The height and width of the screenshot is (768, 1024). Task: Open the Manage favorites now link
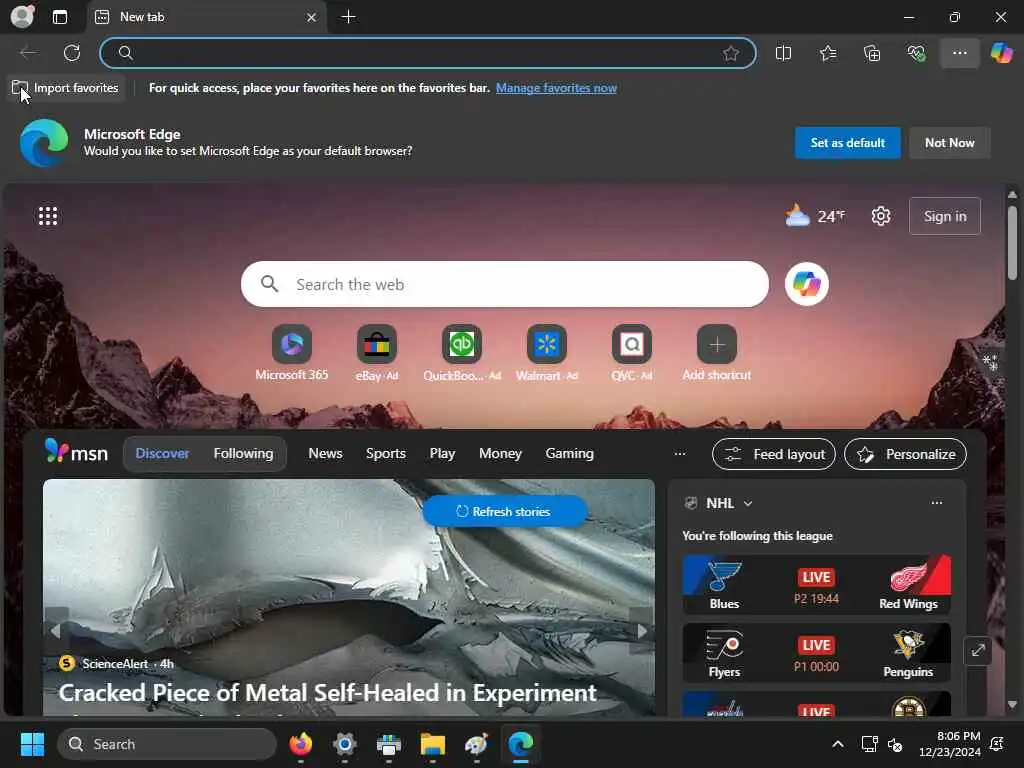coord(556,88)
